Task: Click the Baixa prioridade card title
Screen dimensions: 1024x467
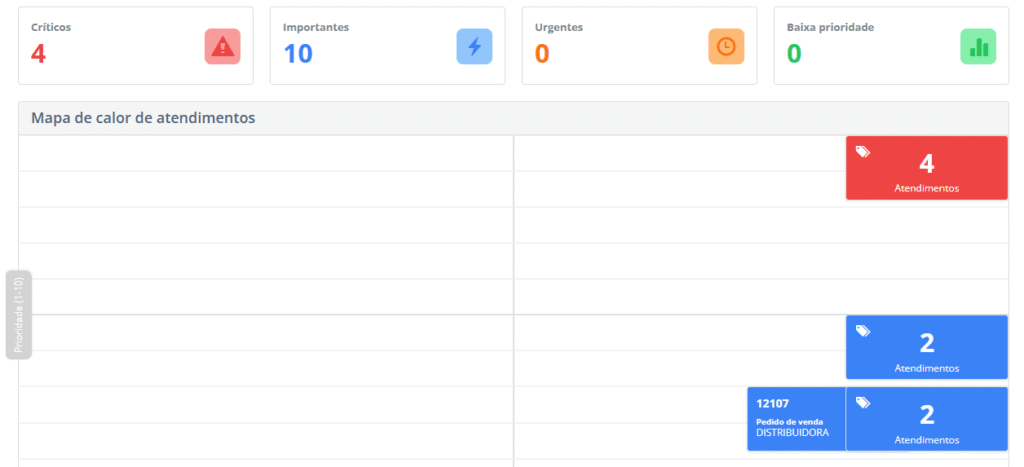Action: 830,27
